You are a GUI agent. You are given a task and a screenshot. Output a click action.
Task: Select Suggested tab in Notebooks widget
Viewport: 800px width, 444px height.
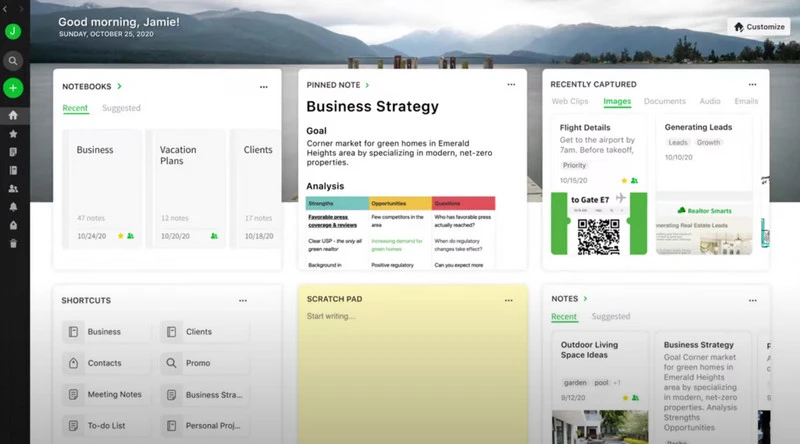[121, 108]
